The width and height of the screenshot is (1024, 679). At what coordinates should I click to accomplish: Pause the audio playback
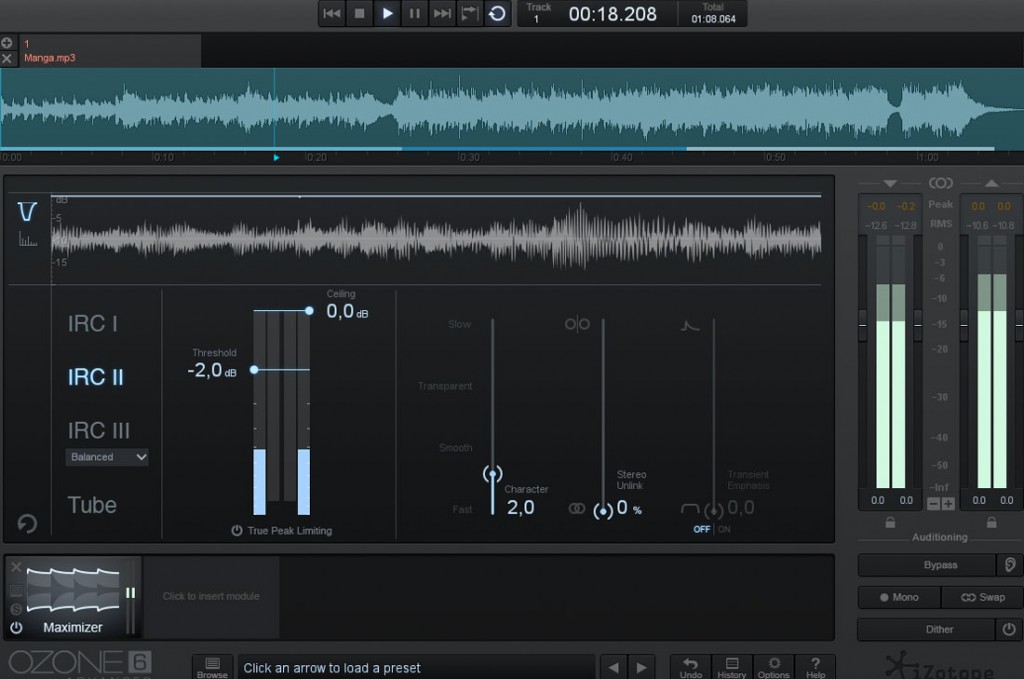coord(415,14)
